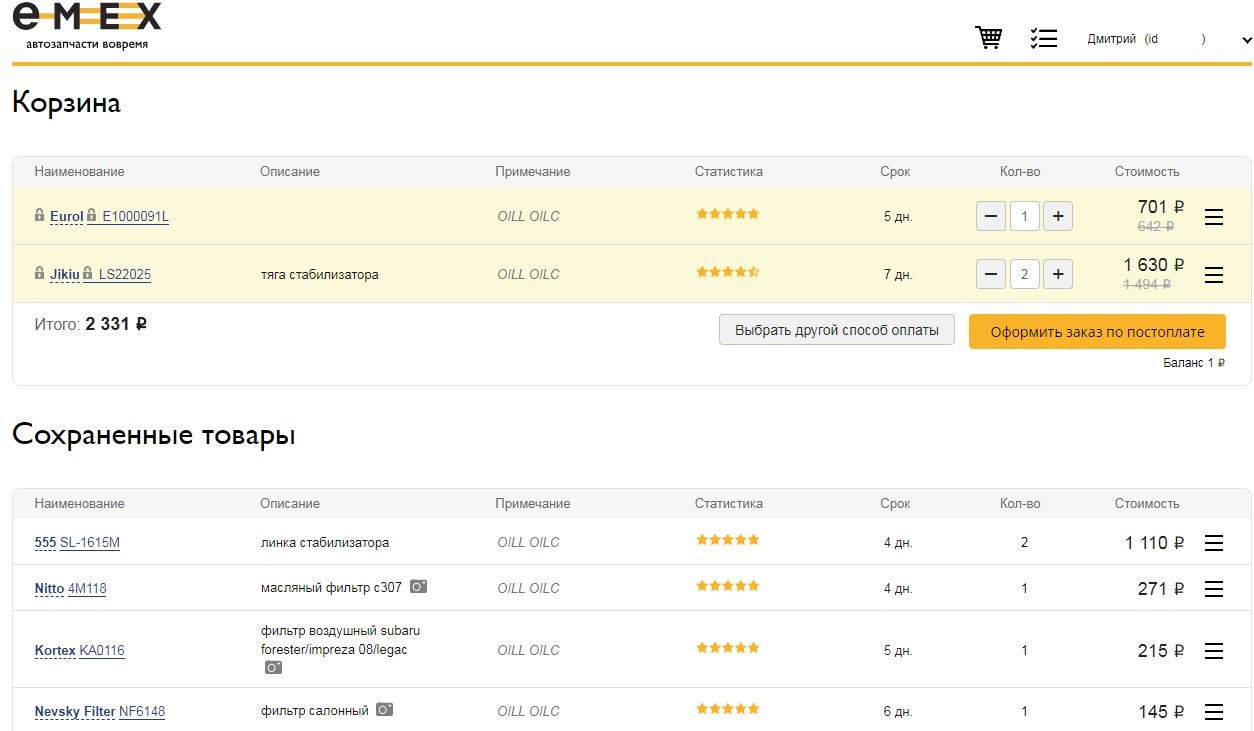
Task: View photo of масляный фильтр с307
Action: [419, 587]
